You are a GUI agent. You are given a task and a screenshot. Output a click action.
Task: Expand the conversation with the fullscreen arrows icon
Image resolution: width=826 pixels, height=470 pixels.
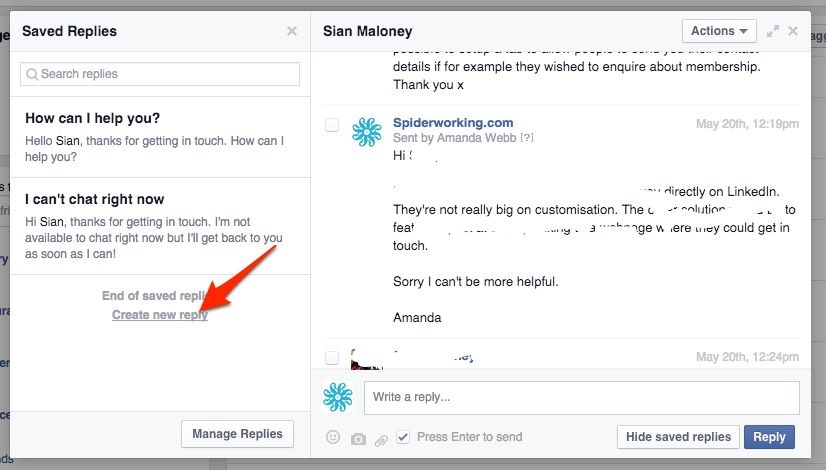[x=773, y=31]
